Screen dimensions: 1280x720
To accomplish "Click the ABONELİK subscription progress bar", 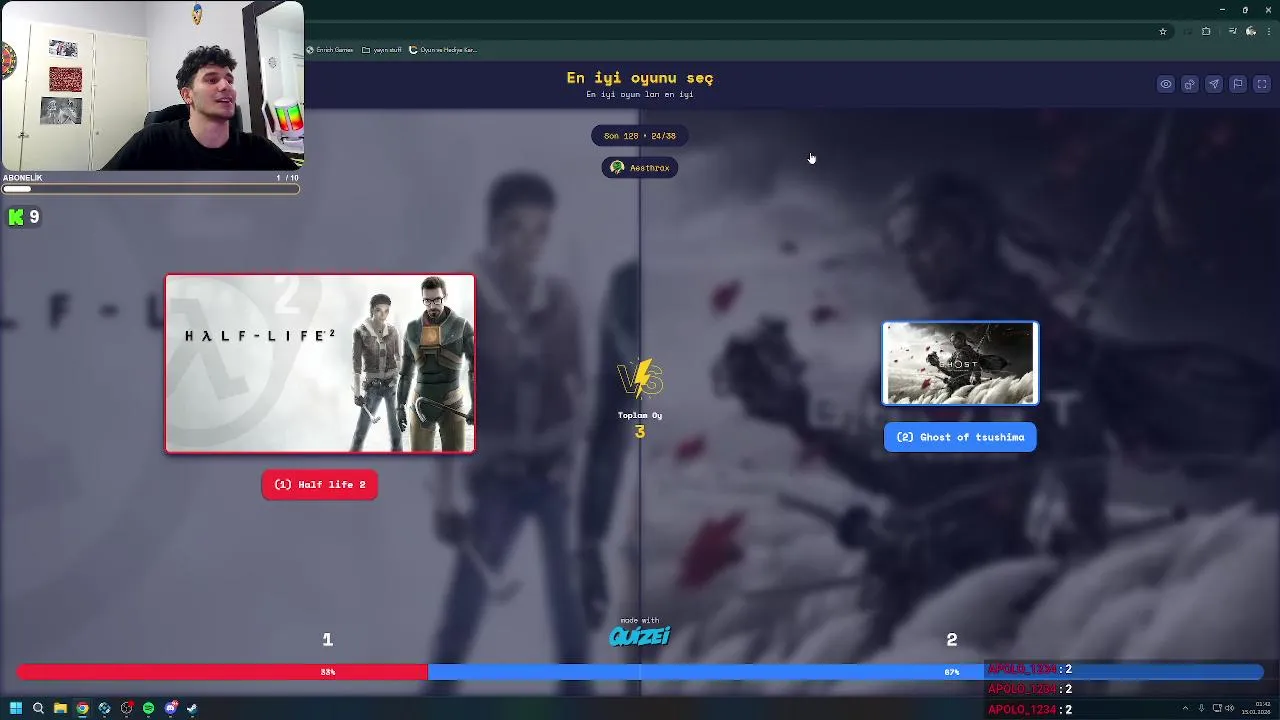I will click(151, 188).
